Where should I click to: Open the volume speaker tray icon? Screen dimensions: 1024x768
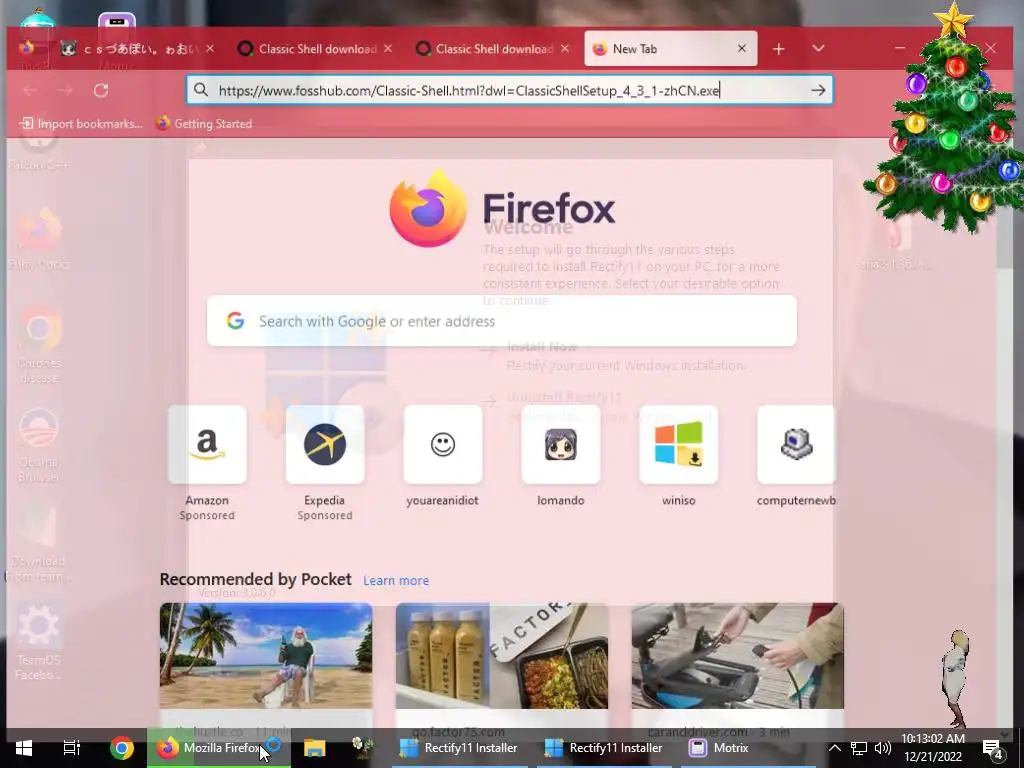[882, 748]
